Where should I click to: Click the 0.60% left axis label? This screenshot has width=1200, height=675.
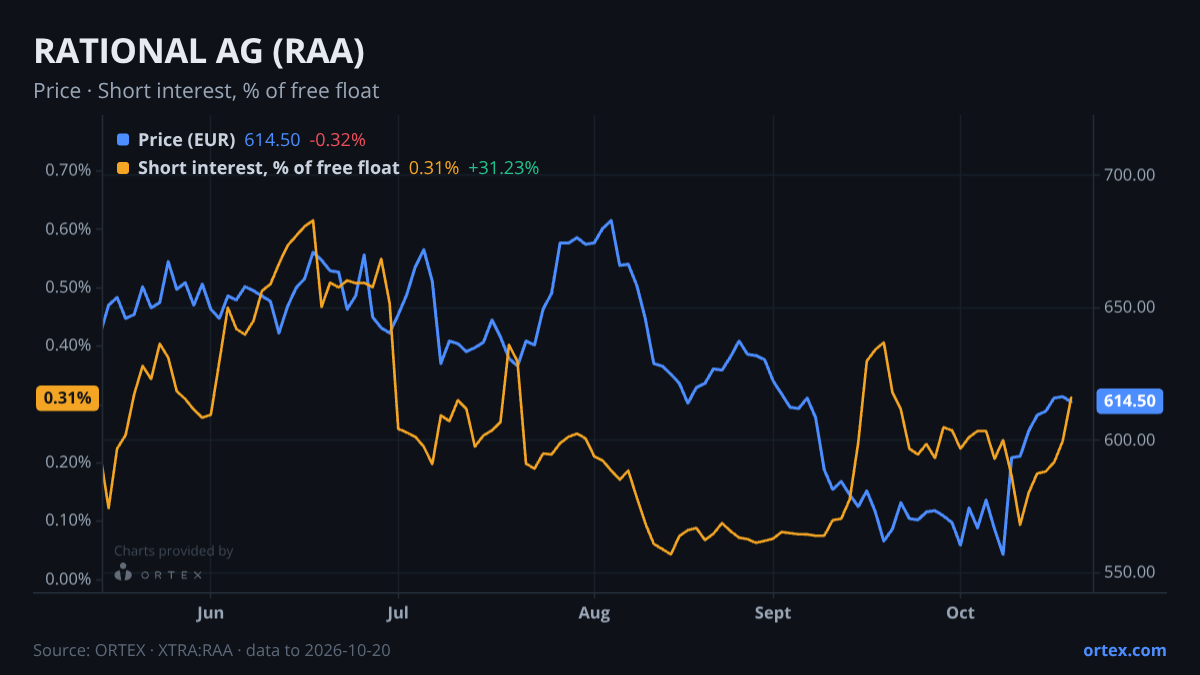pyautogui.click(x=69, y=229)
